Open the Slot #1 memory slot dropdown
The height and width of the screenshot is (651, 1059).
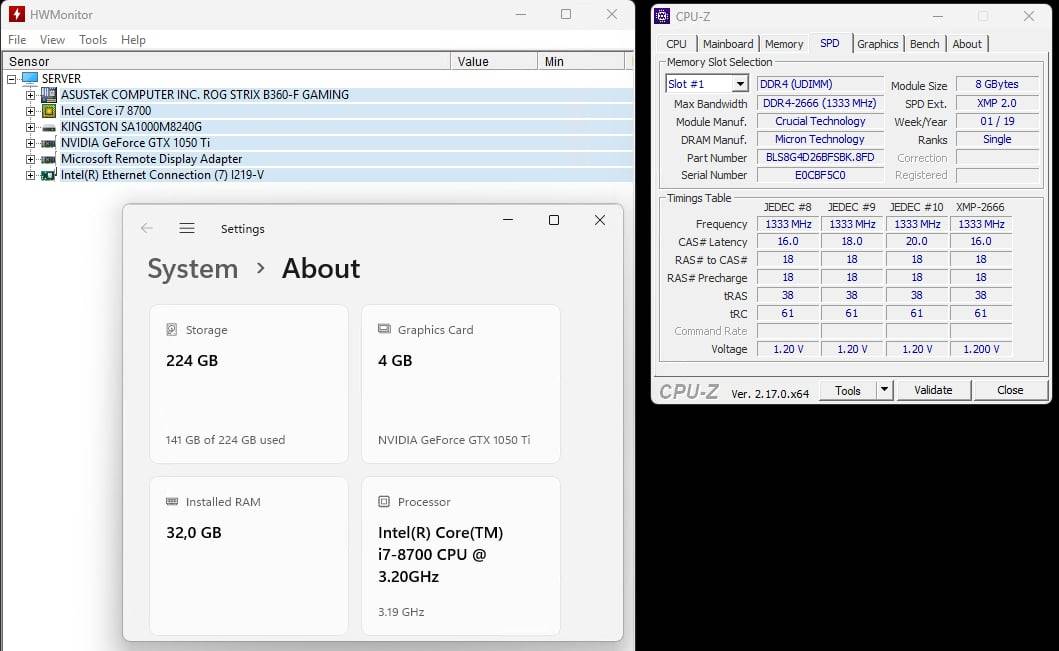740,85
